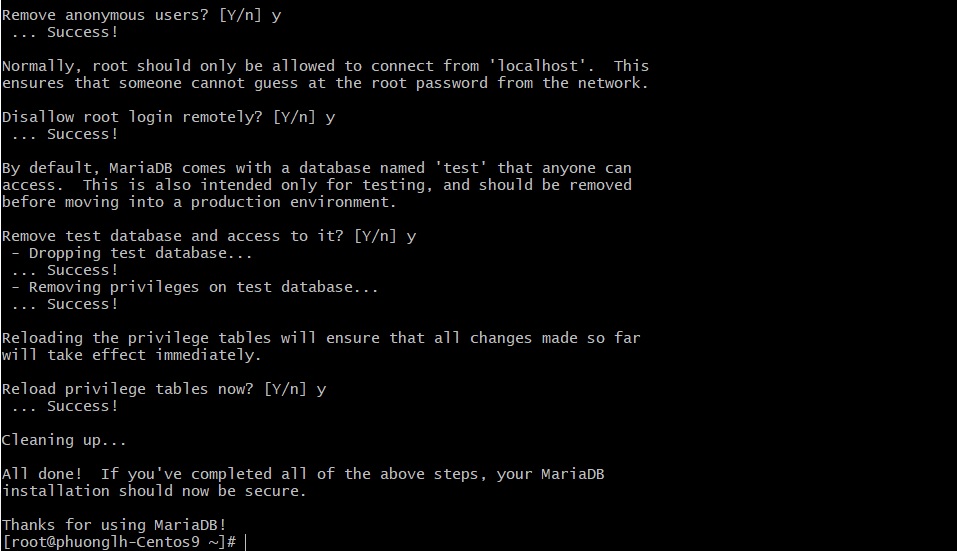The height and width of the screenshot is (551, 957).
Task: Click the 'Reloading the privilege tables' sentence line
Action: coord(320,338)
